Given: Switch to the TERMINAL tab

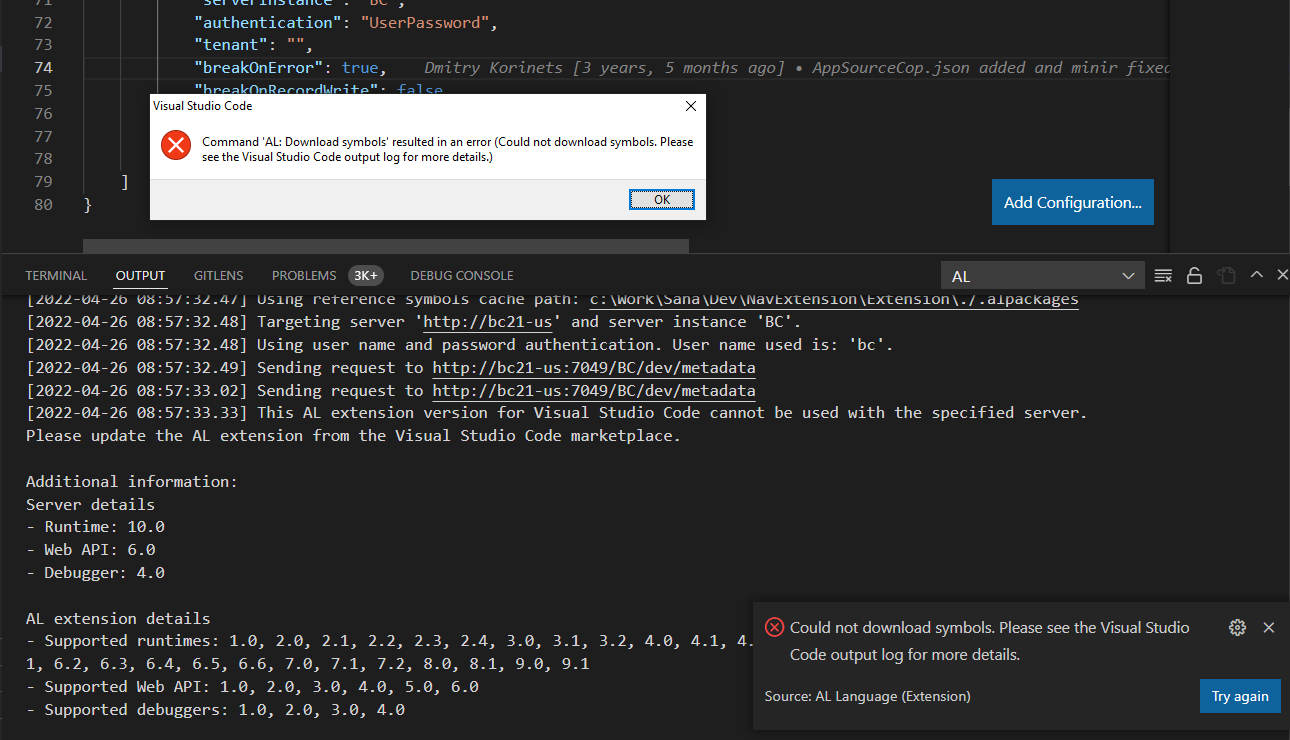Looking at the screenshot, I should click(56, 275).
